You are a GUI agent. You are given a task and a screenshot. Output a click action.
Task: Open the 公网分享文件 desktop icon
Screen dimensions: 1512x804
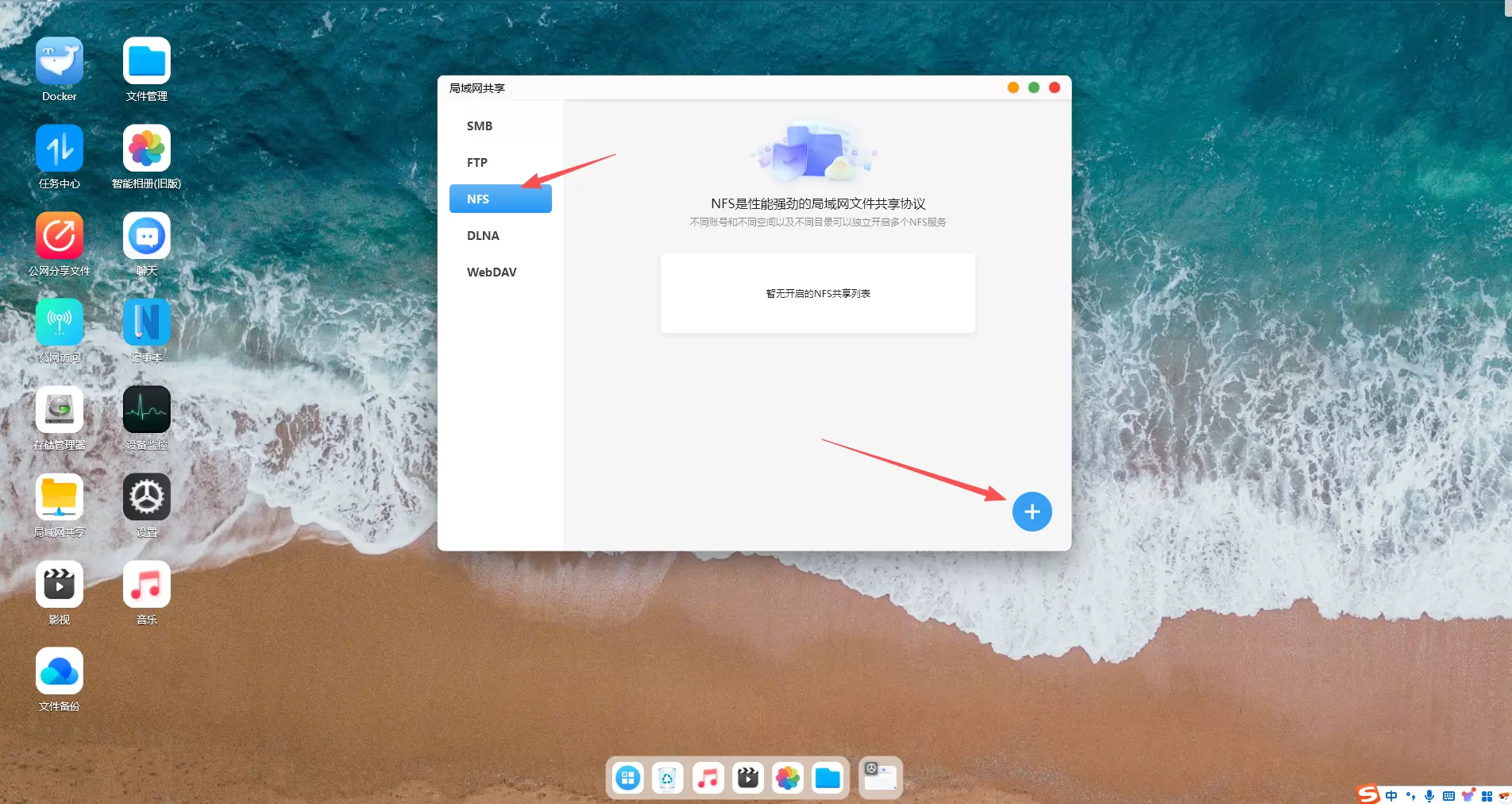pos(60,236)
